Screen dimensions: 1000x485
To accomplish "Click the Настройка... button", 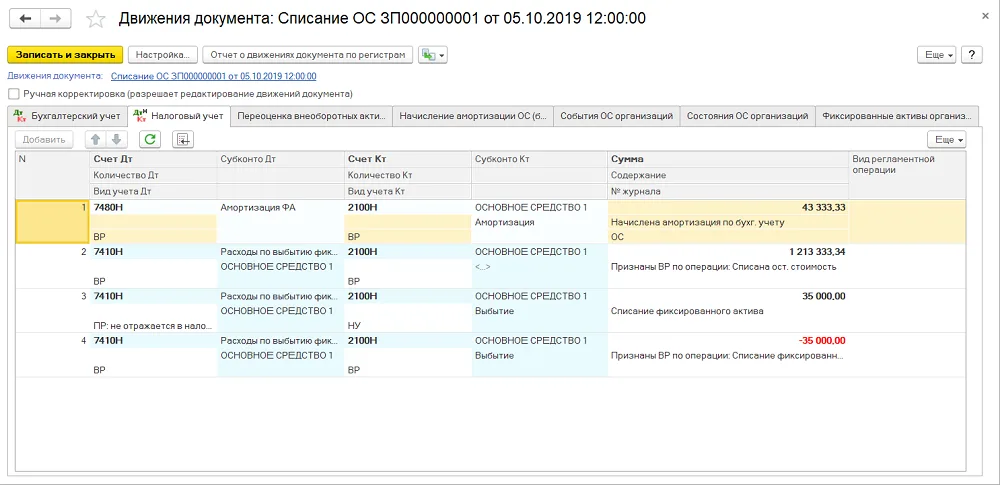I will click(x=163, y=55).
